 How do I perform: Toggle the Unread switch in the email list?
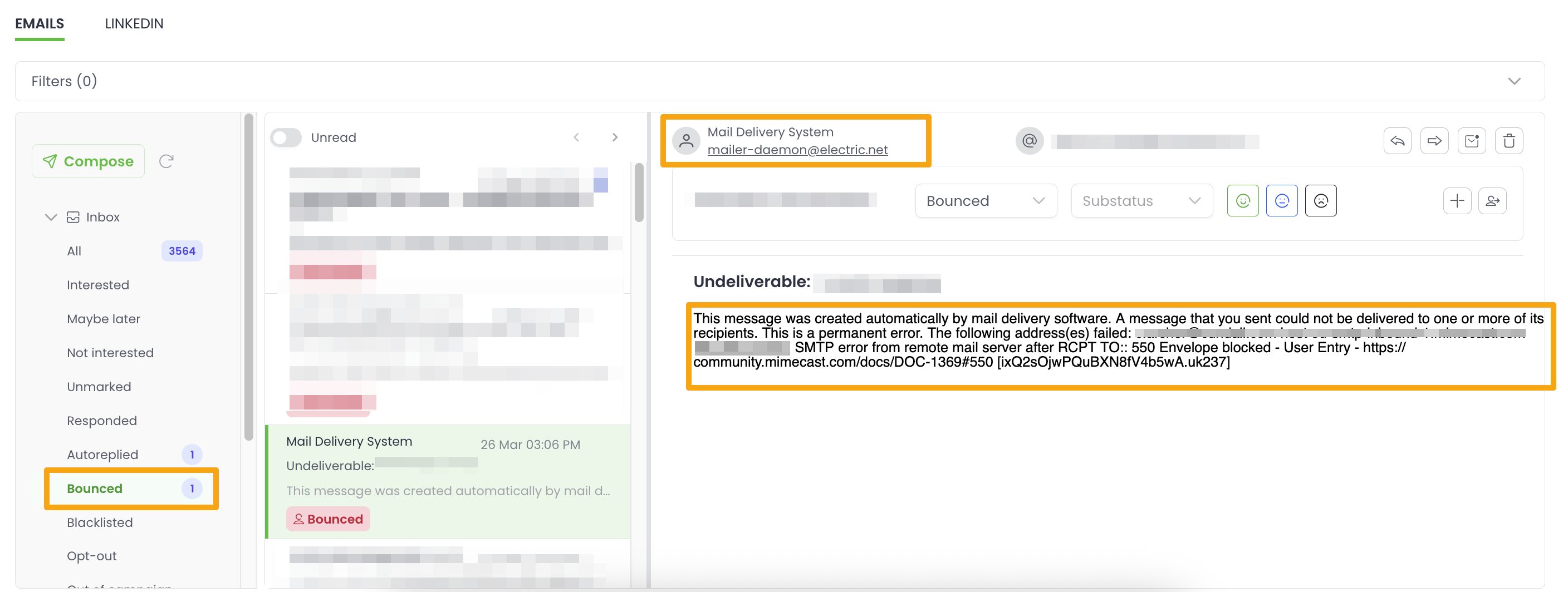tap(285, 137)
